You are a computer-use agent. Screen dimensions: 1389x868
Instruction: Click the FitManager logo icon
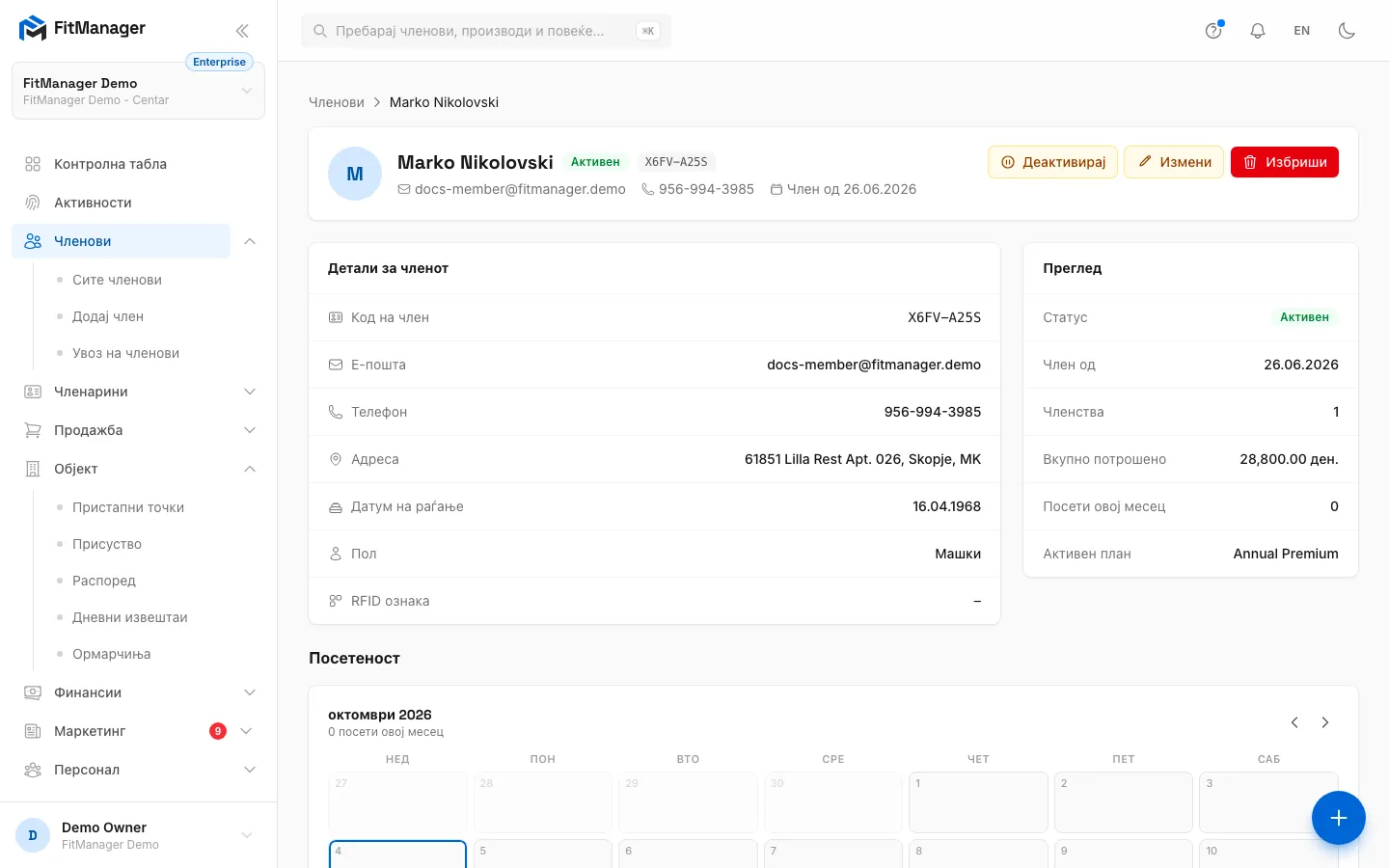pos(33,29)
